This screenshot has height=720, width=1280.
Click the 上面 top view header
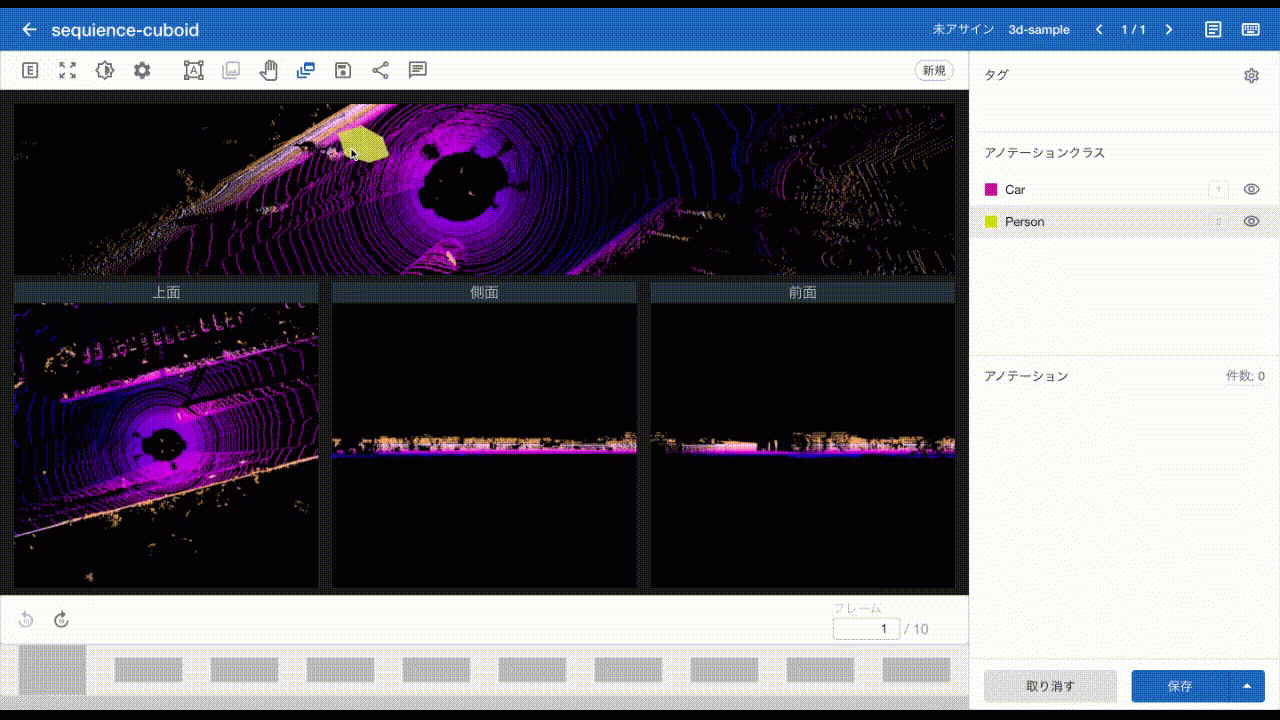click(166, 292)
